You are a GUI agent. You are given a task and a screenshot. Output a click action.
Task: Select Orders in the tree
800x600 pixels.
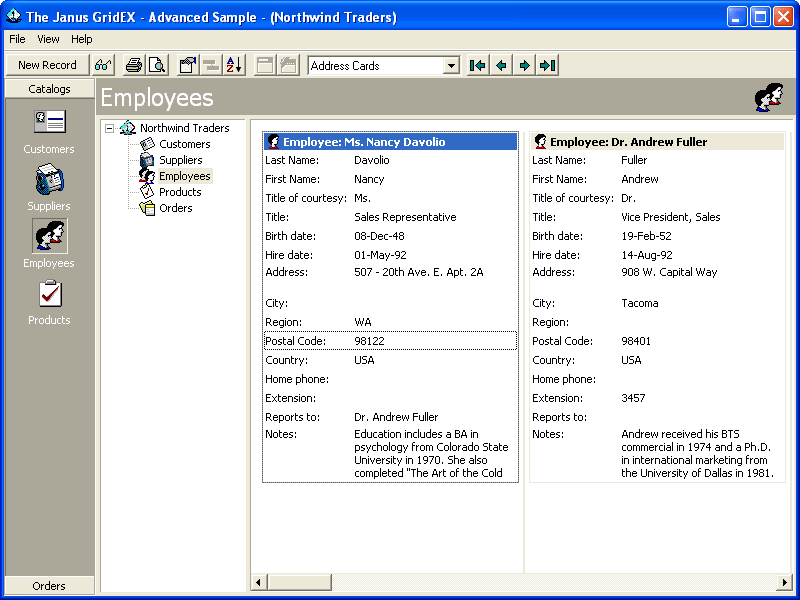(176, 208)
